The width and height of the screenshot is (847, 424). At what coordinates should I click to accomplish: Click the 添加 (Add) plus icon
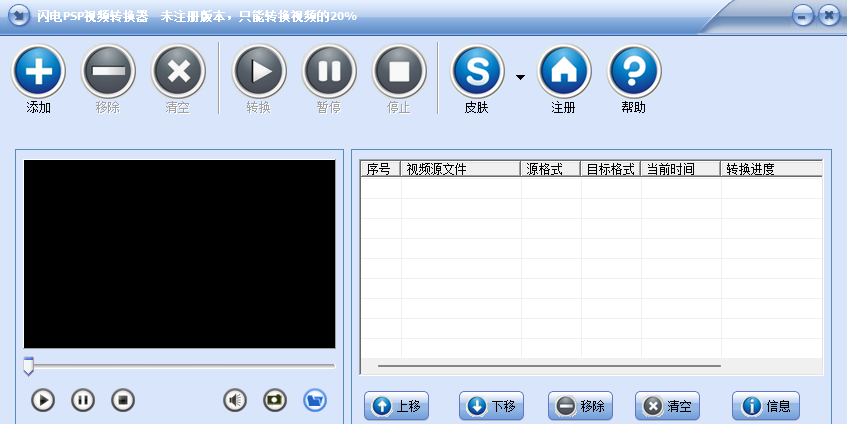click(38, 71)
